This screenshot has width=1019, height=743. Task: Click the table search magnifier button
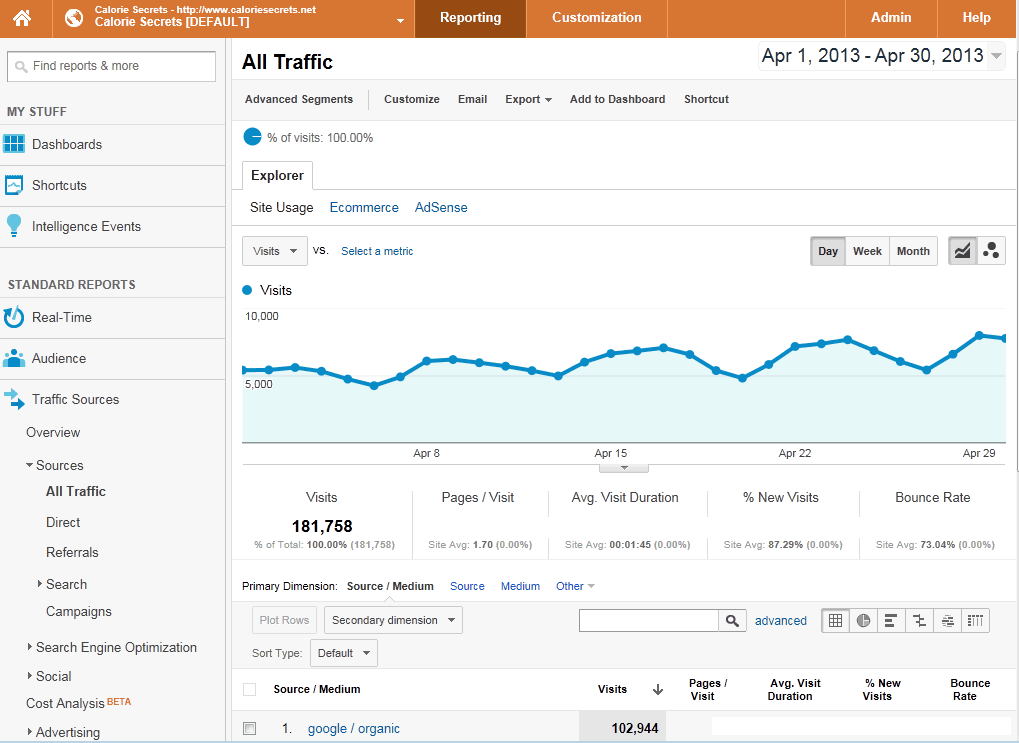coord(732,621)
